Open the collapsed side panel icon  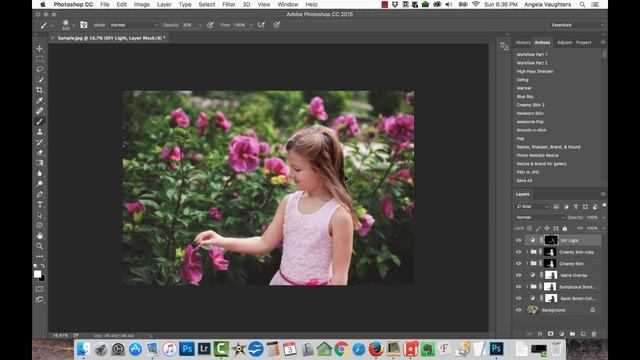504,46
